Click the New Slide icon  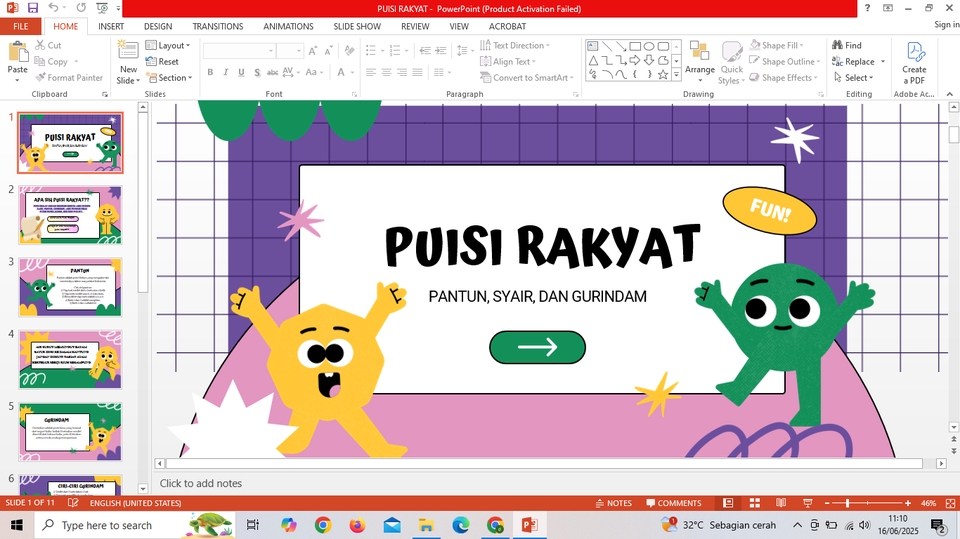click(x=128, y=51)
